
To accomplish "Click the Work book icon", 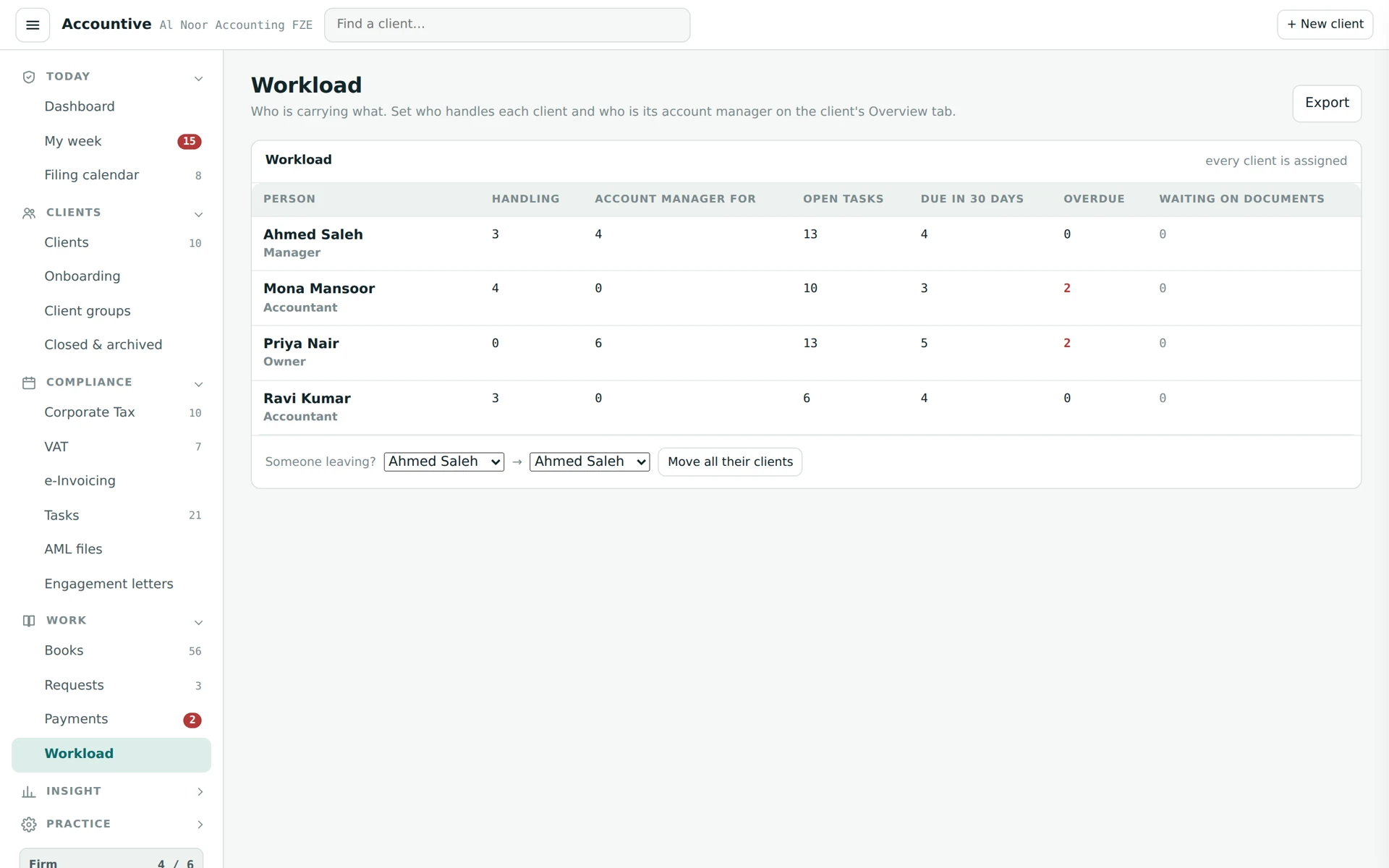I will pyautogui.click(x=29, y=621).
